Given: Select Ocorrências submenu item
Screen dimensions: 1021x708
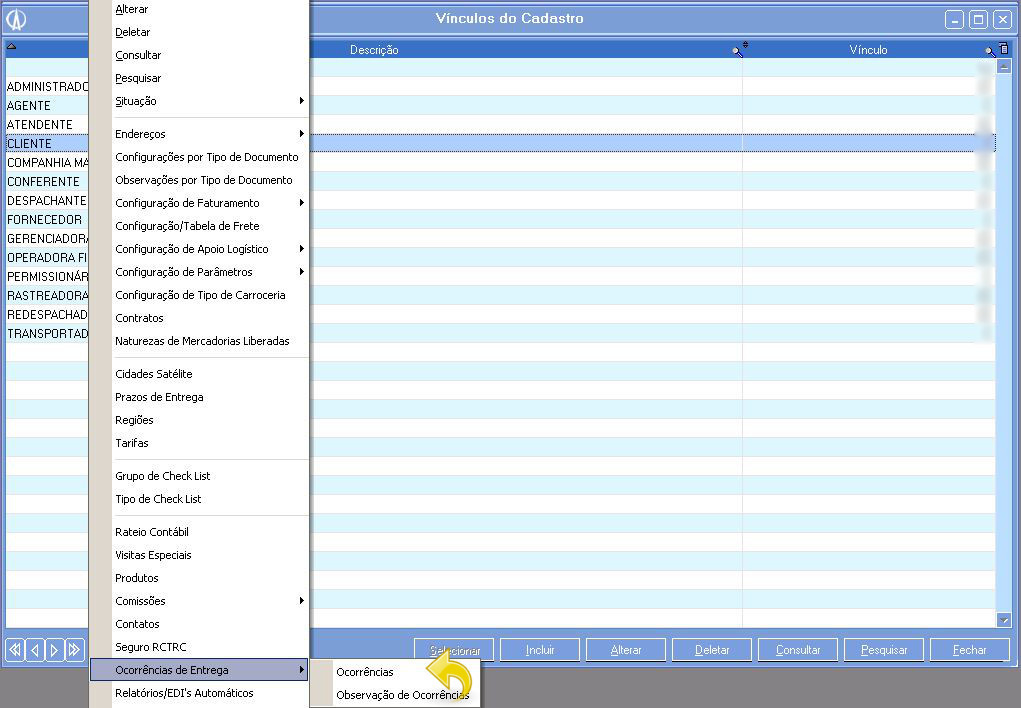Looking at the screenshot, I should pos(365,672).
